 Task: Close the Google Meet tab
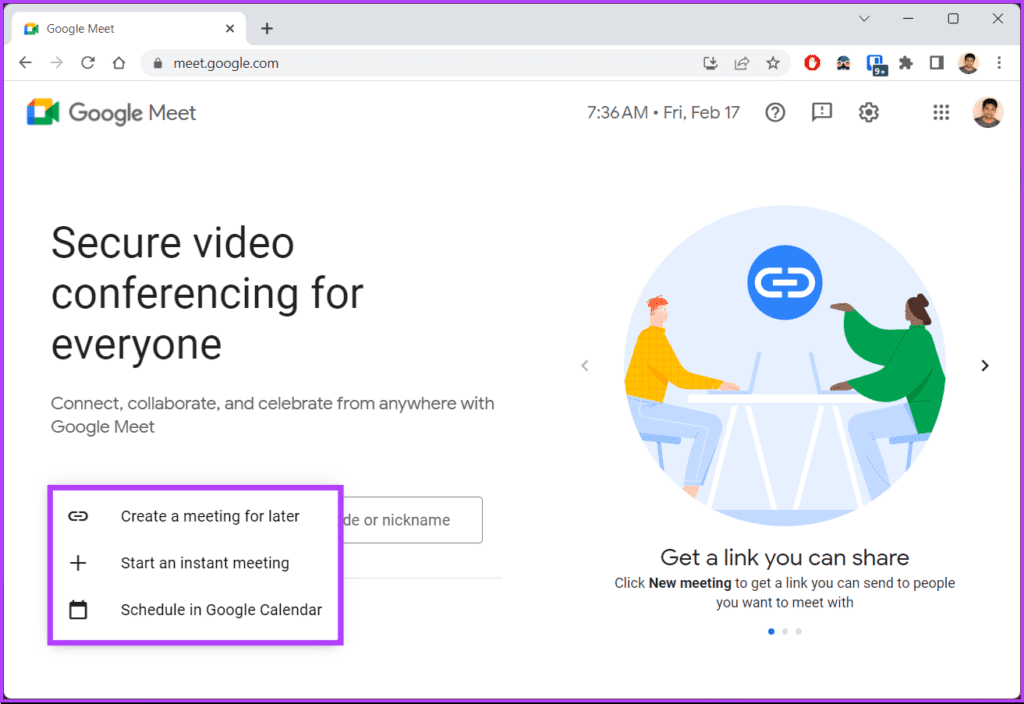point(230,28)
